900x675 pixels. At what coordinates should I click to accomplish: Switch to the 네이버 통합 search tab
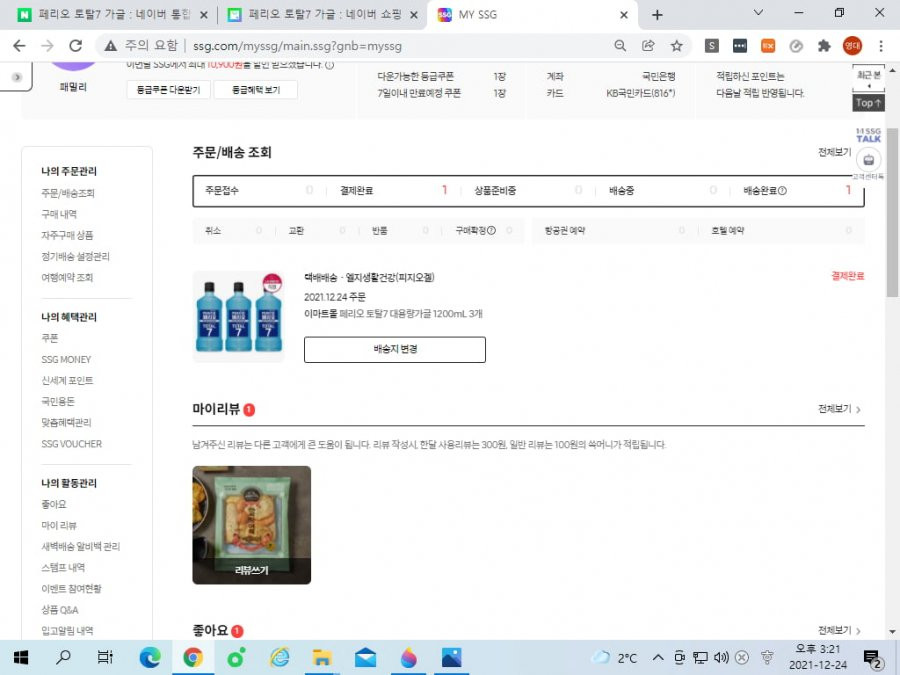[x=112, y=15]
